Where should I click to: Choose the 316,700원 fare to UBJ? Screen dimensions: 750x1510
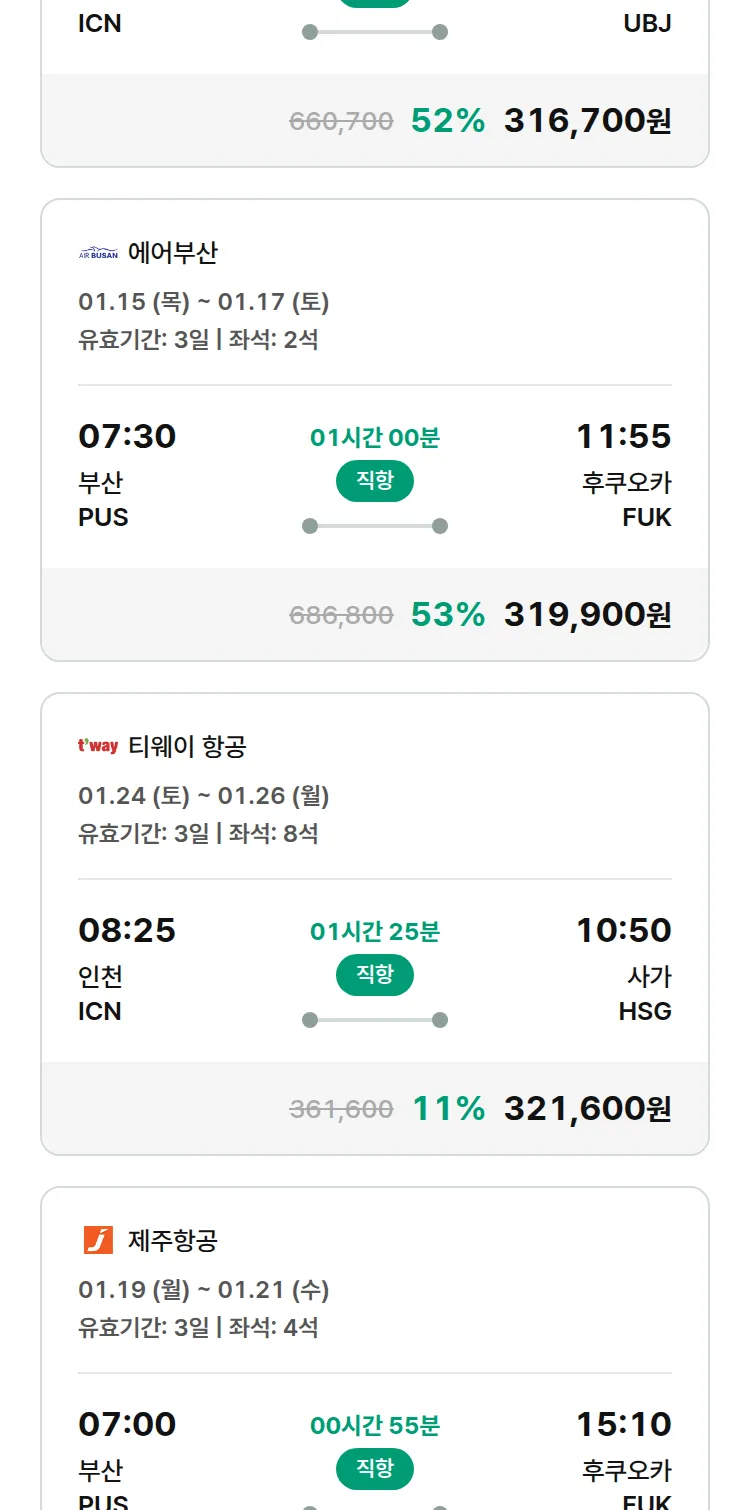pyautogui.click(x=587, y=121)
